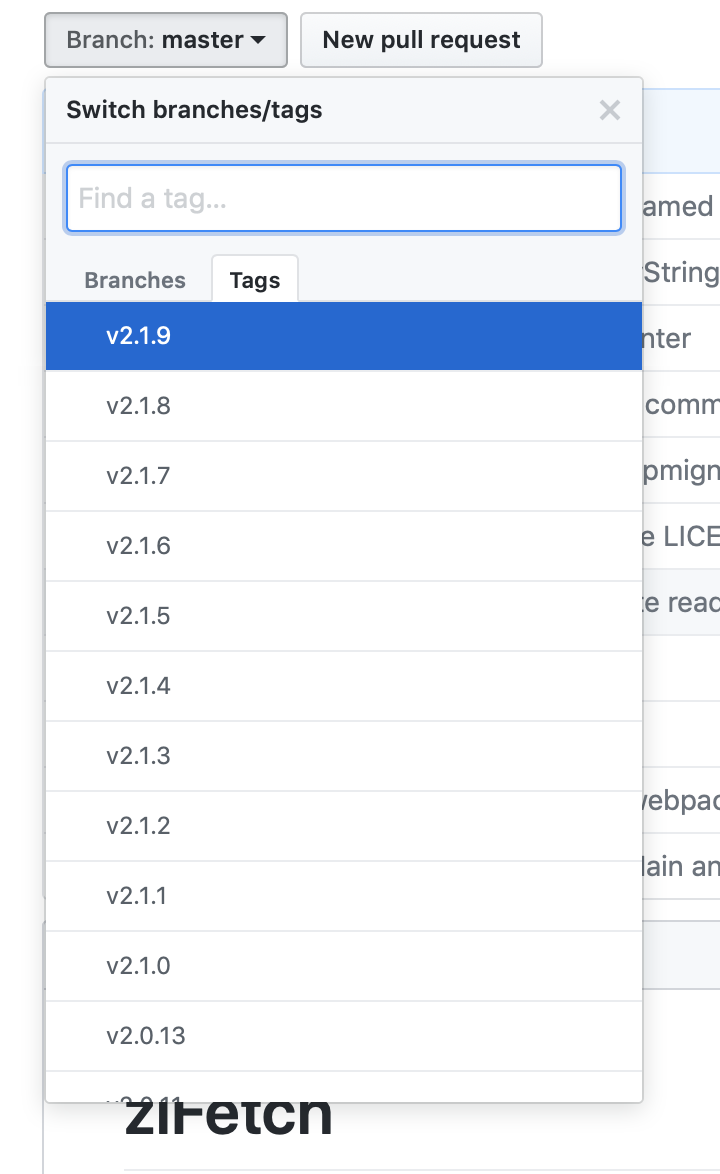Open tag v2.1.0
Viewport: 720px width, 1174px height.
[x=344, y=966]
